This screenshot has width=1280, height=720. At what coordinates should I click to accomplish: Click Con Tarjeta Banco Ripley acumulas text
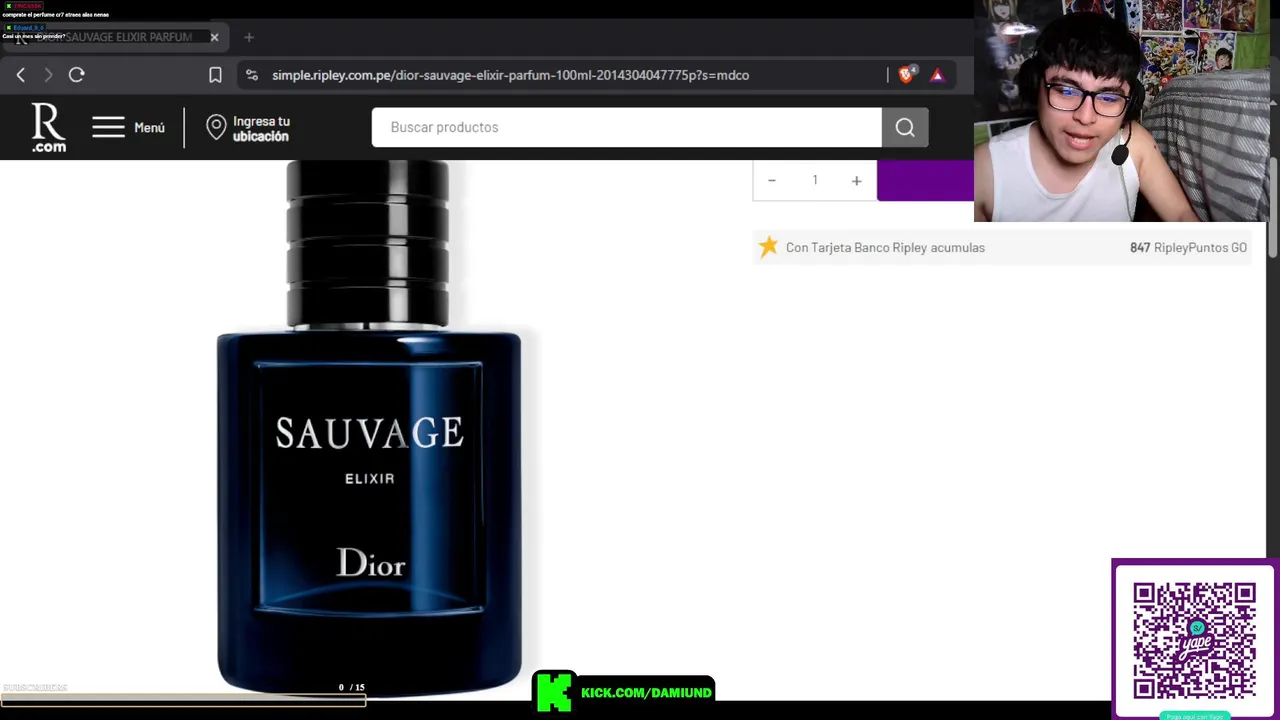click(x=885, y=247)
